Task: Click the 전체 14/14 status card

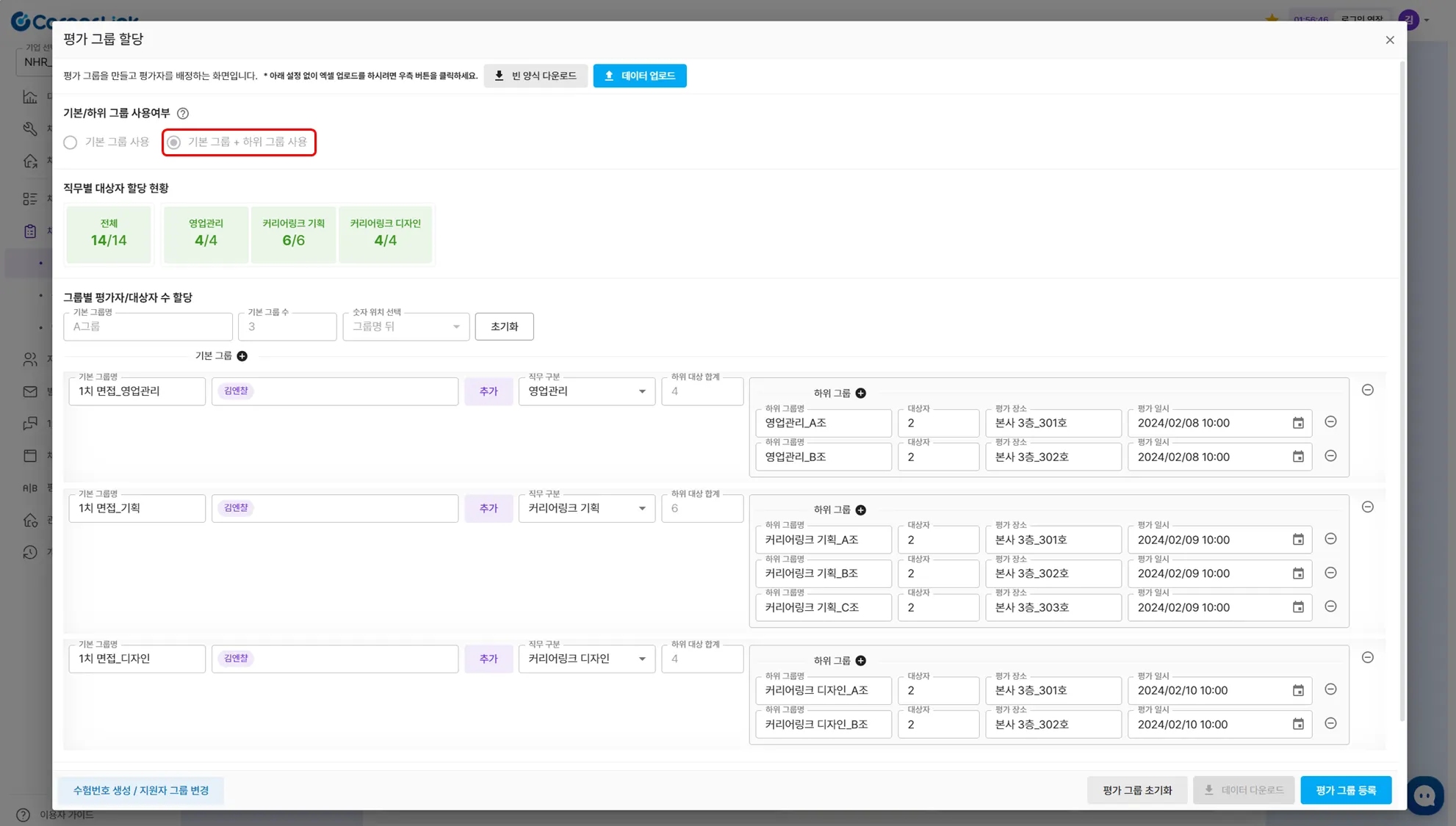Action: point(109,233)
